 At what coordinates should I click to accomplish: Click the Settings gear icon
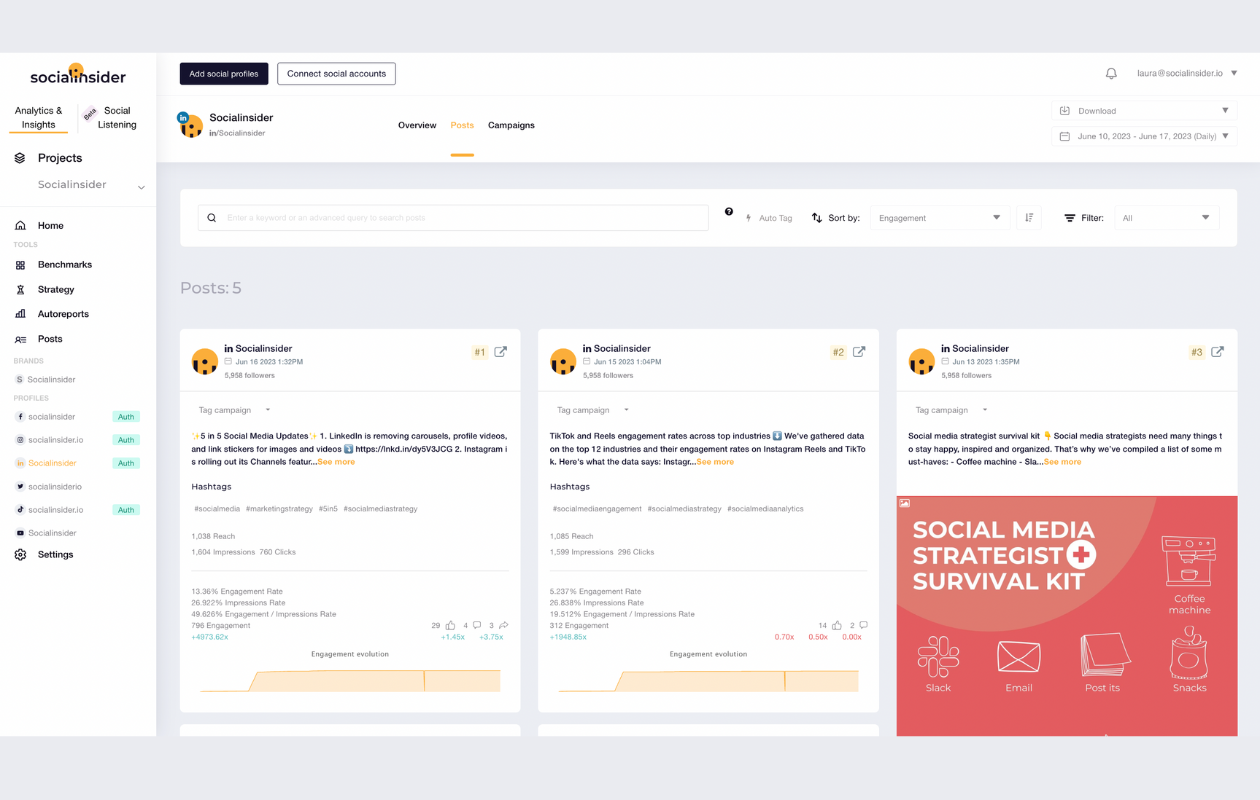20,555
